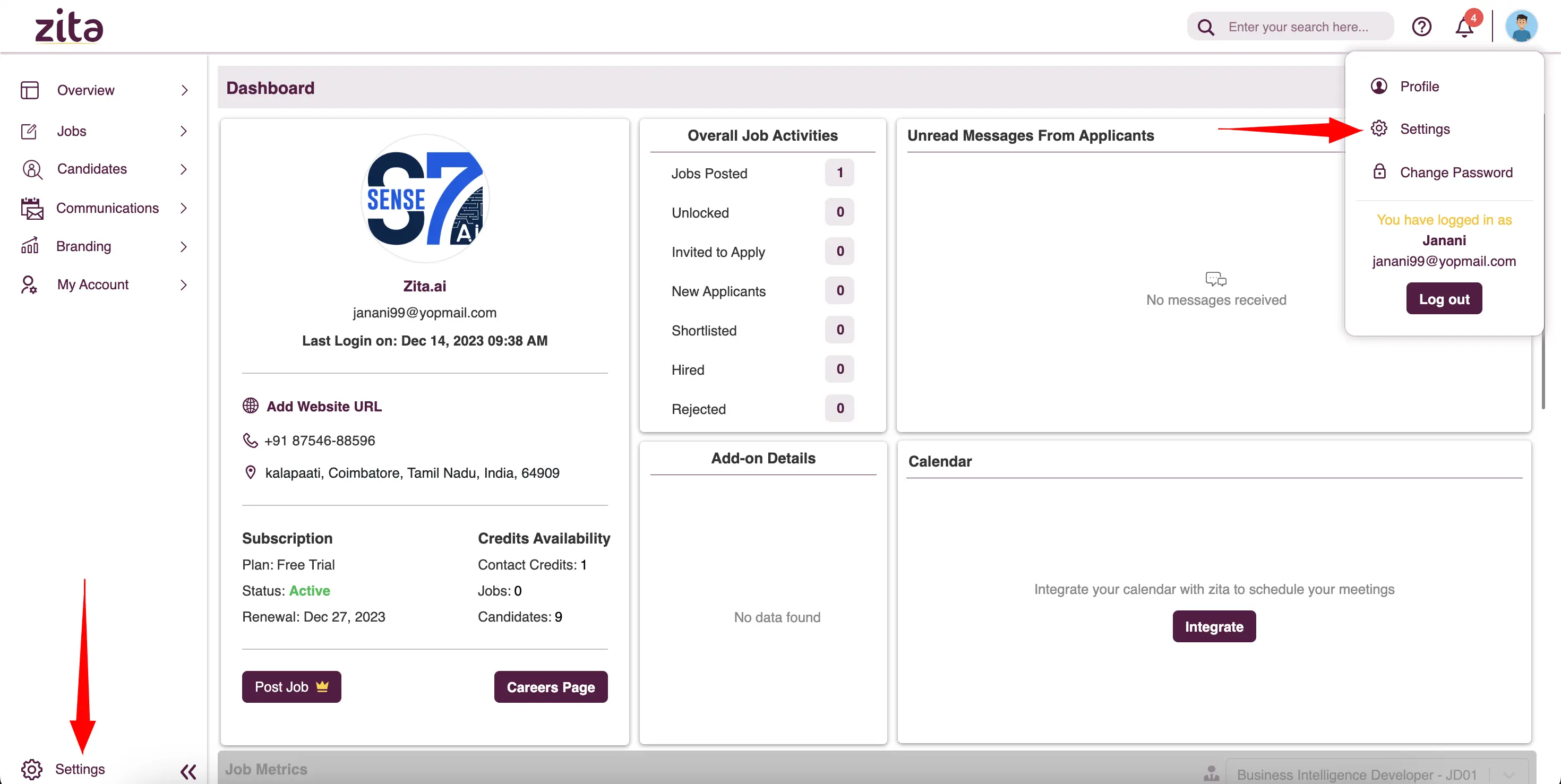Open the Careers Page button
1561x784 pixels.
[551, 686]
